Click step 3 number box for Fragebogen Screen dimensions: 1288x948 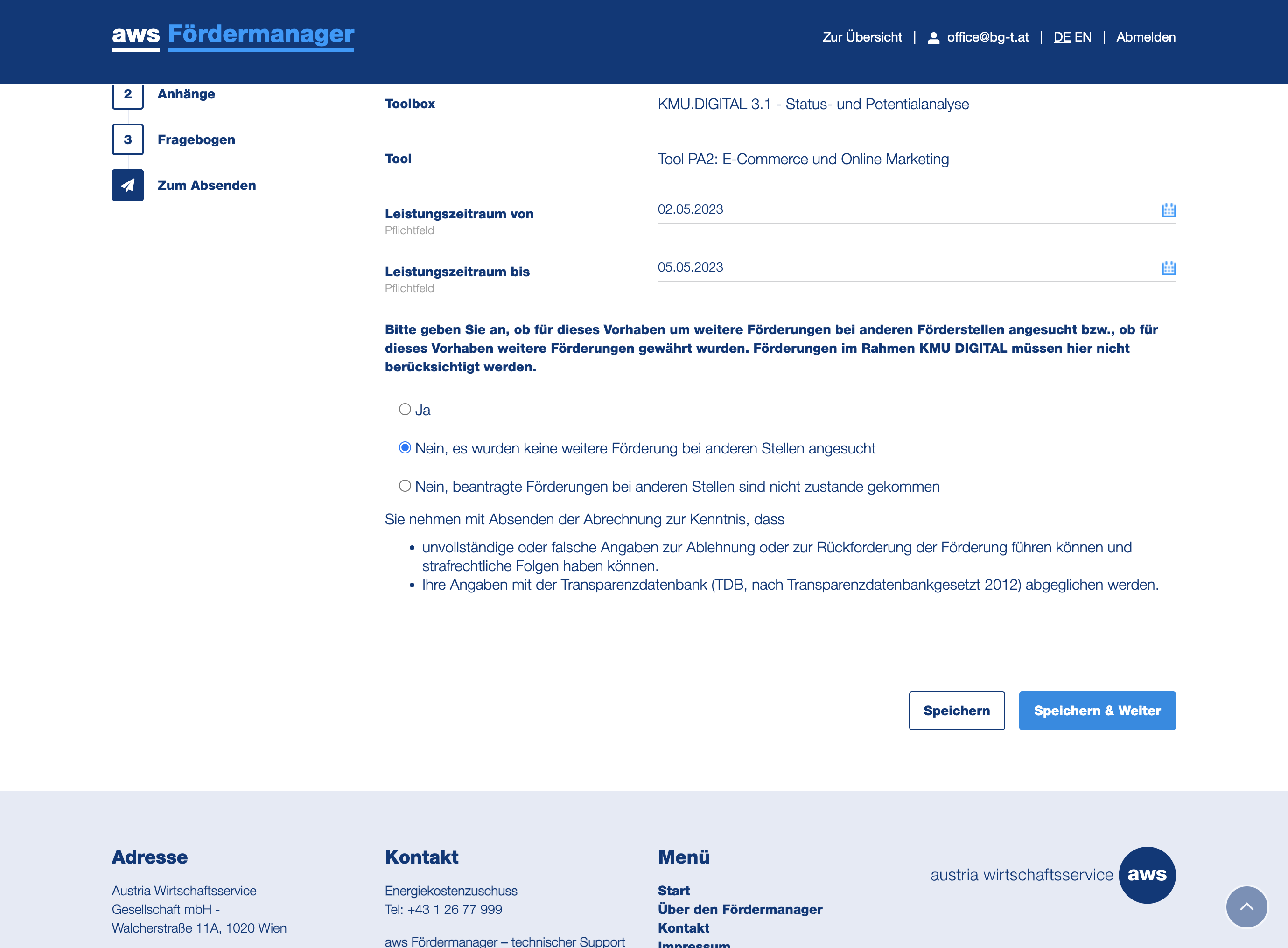127,139
